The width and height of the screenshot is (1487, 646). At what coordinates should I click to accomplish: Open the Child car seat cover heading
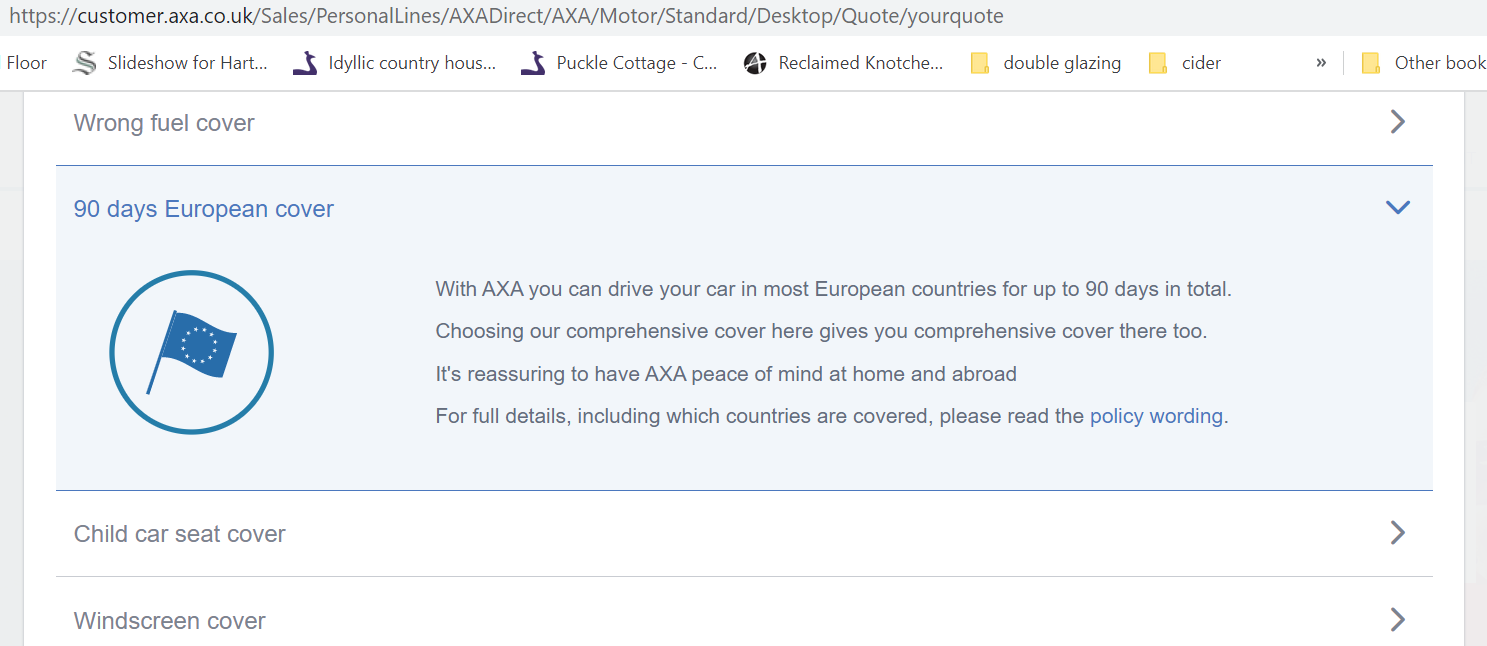(180, 534)
